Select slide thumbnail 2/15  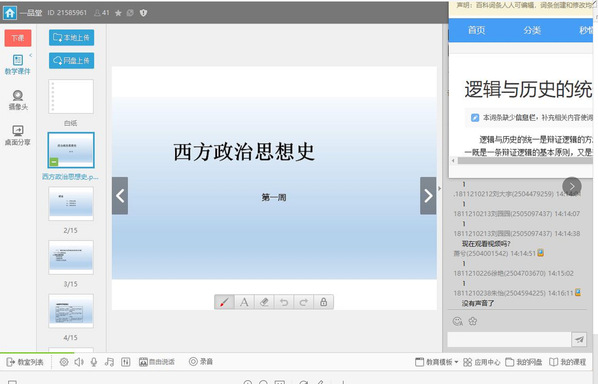pos(71,204)
